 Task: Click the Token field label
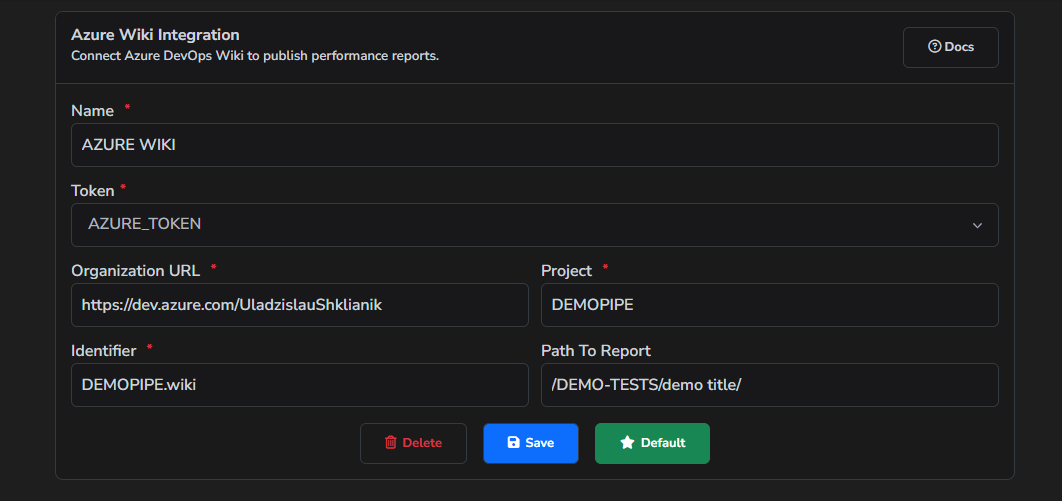[x=93, y=191]
